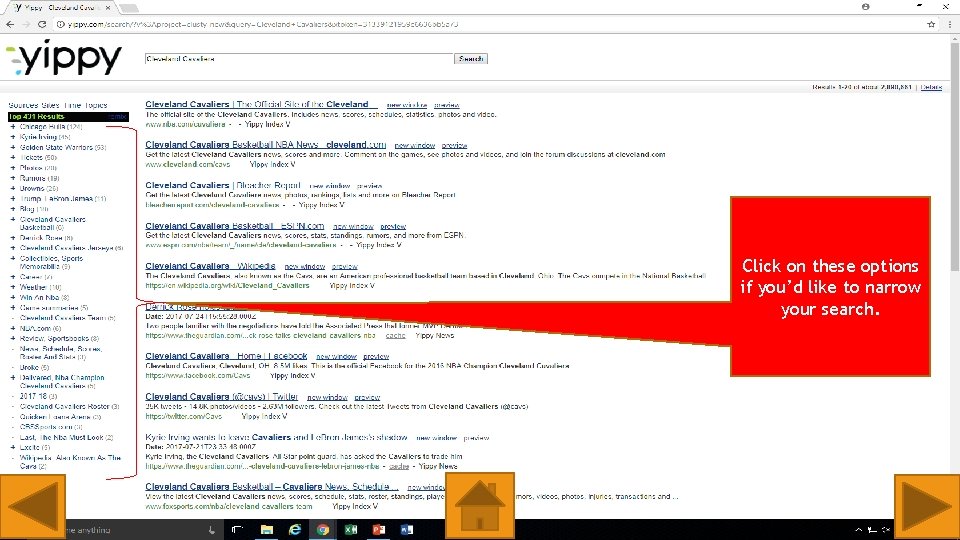Preview the Twitter result

point(367,397)
